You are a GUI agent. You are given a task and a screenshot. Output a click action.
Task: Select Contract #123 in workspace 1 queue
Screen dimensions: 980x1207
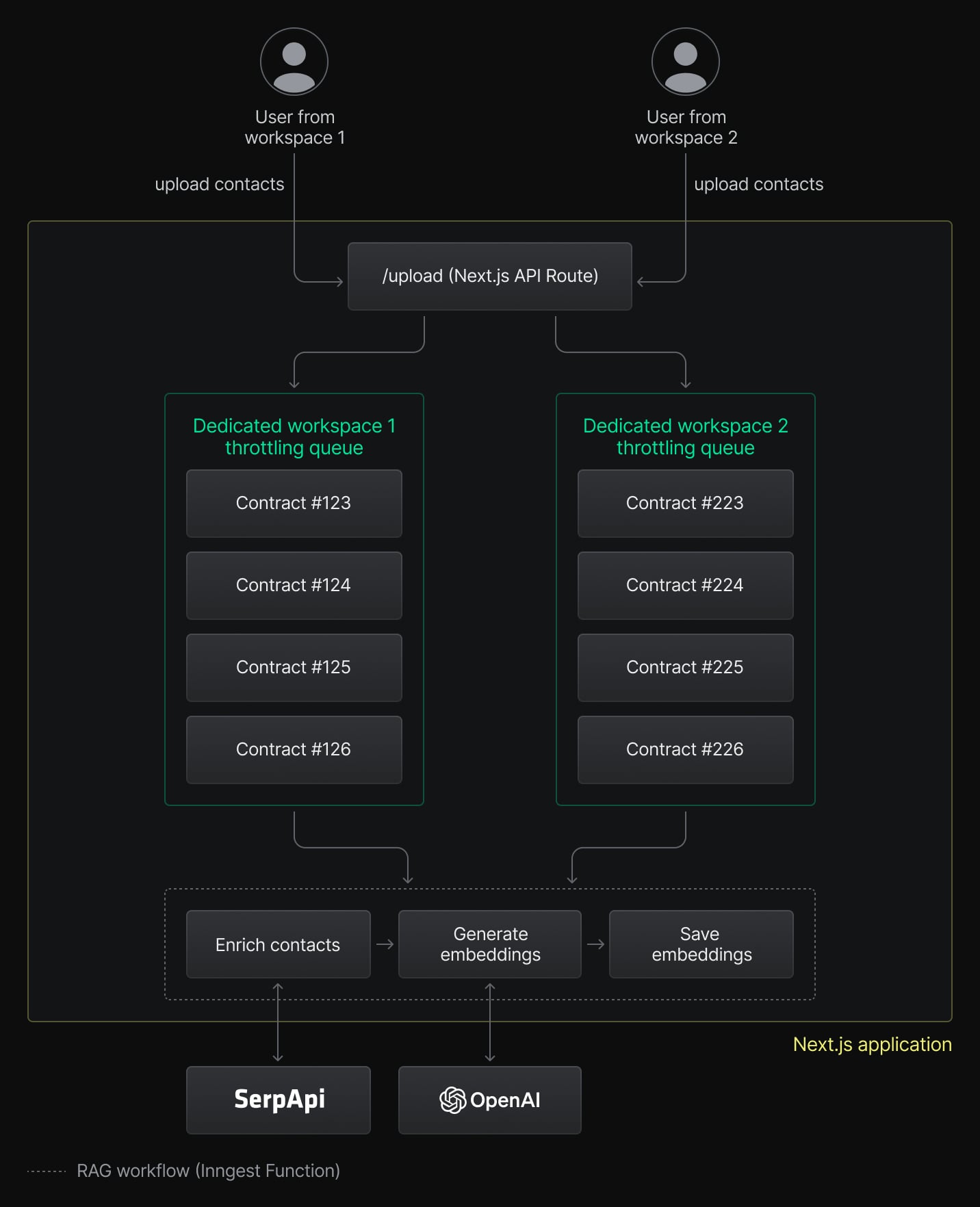(x=294, y=503)
